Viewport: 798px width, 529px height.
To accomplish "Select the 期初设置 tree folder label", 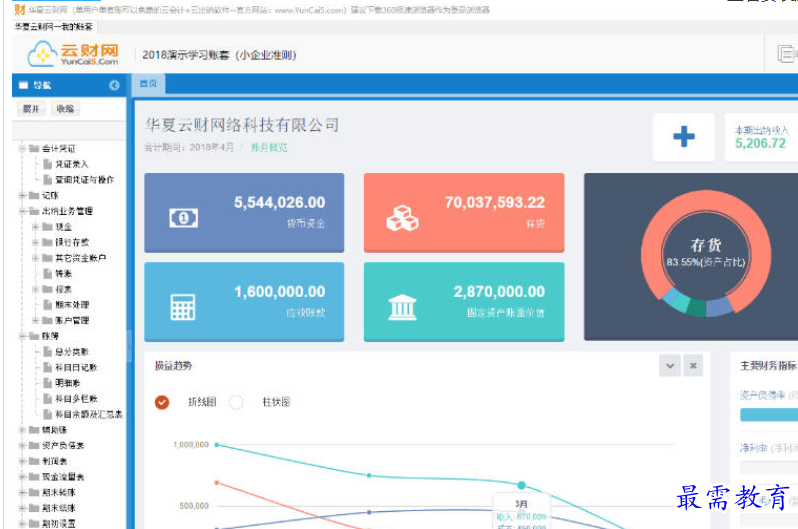I will click(59, 523).
